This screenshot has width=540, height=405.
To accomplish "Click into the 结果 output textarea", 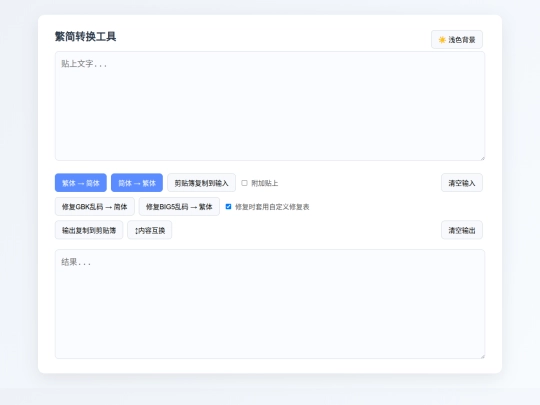I will 270,304.
